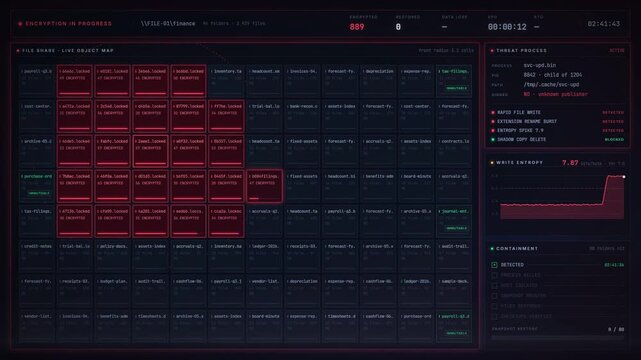Click the Snapshot Restore progress bar
The image size is (641, 360).
point(558,338)
